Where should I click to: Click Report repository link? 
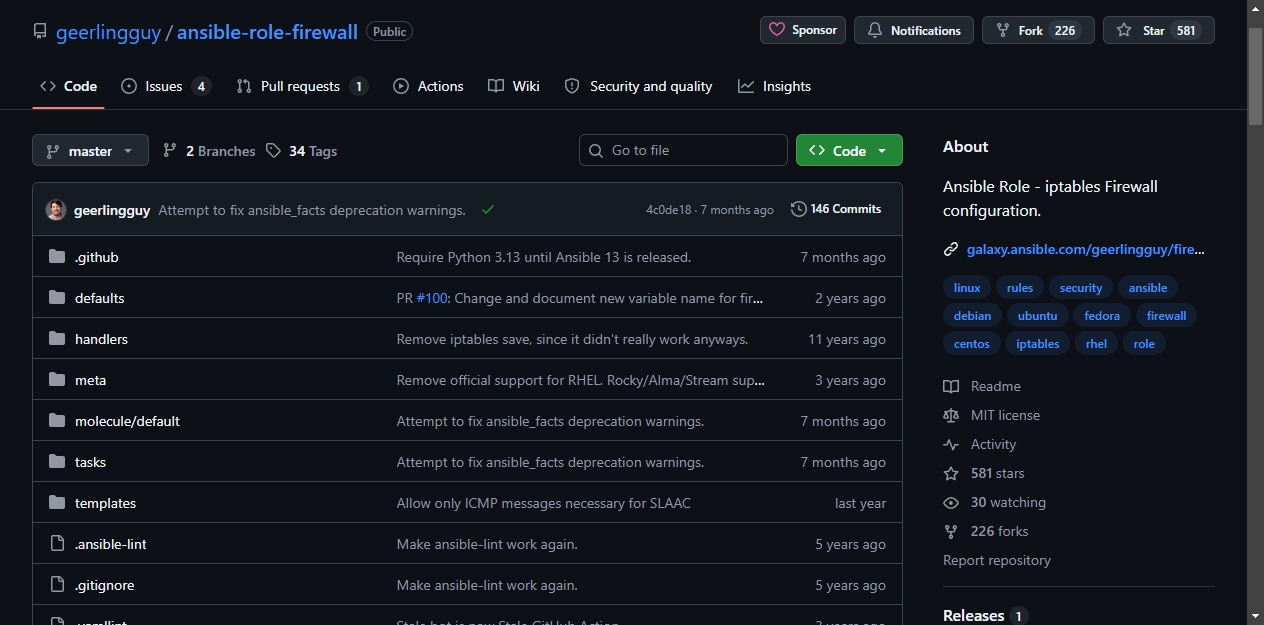997,560
